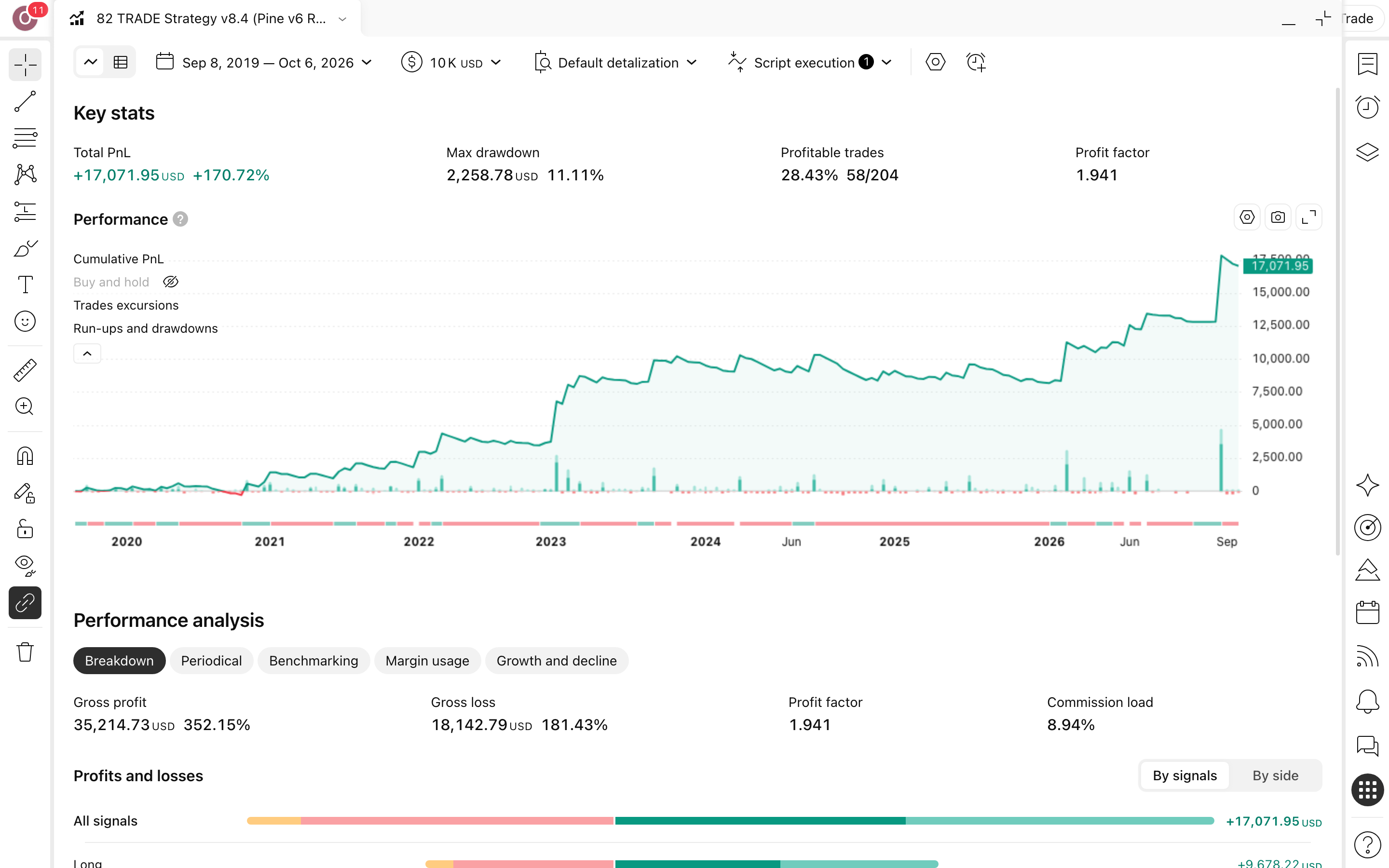Image resolution: width=1389 pixels, height=868 pixels.
Task: Select the brush drawing tool
Action: click(x=25, y=248)
